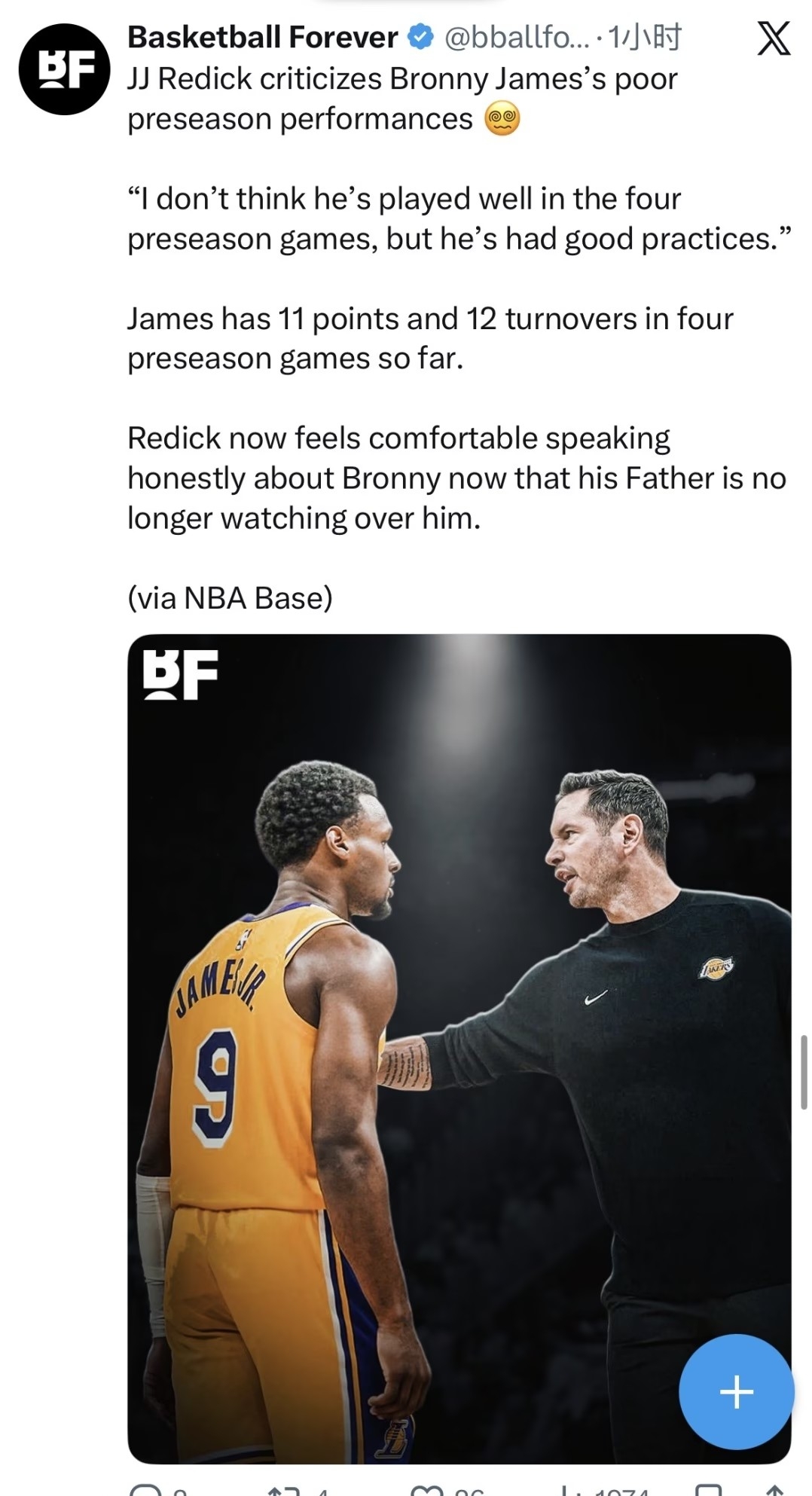Image resolution: width=812 pixels, height=1496 pixels.
Task: Tap the 1小时 timestamp
Action: (644, 37)
